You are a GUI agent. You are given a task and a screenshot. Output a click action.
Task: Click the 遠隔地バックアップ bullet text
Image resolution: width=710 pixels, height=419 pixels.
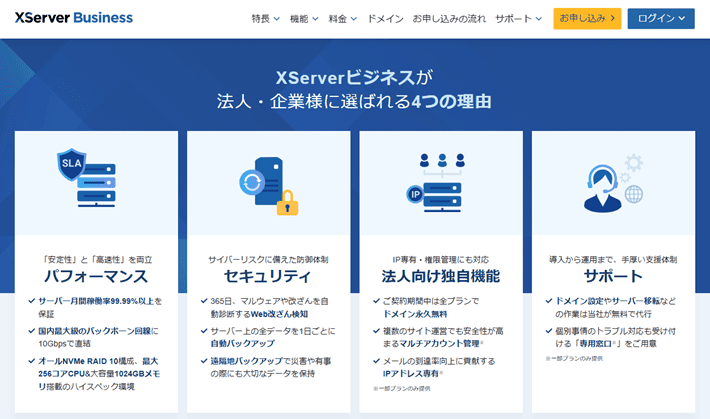tap(271, 367)
